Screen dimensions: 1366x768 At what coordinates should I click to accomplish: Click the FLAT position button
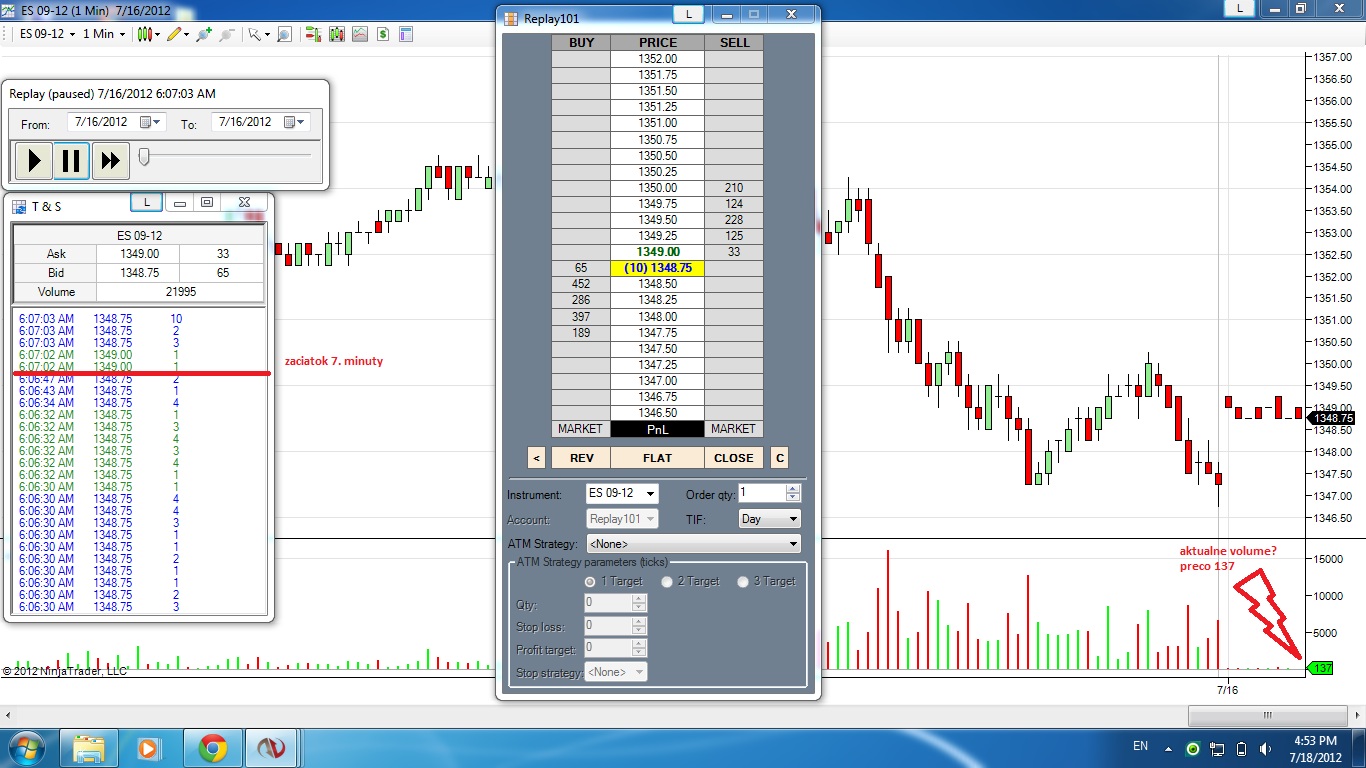657,458
